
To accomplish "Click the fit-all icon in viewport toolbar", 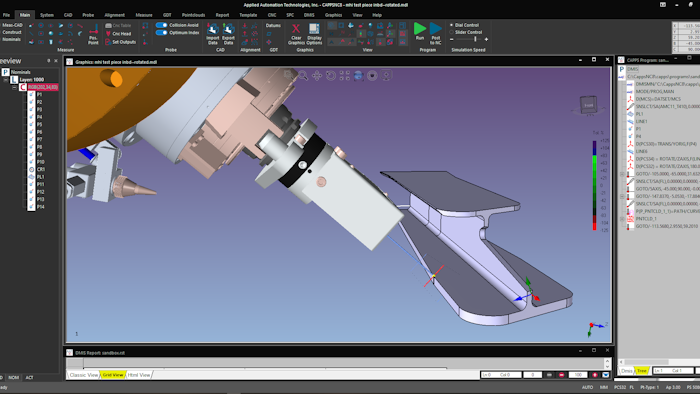I will point(345,76).
